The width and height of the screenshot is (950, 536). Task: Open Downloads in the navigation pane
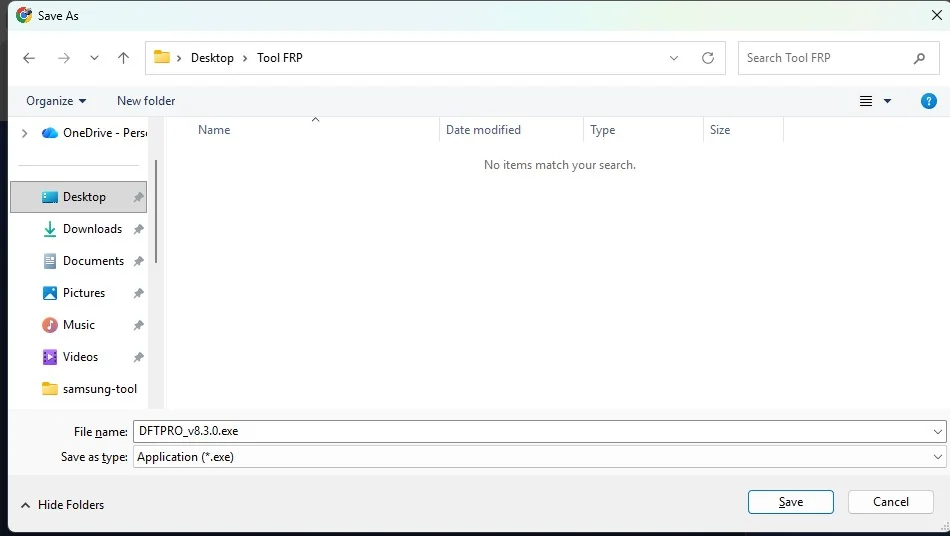pyautogui.click(x=82, y=229)
